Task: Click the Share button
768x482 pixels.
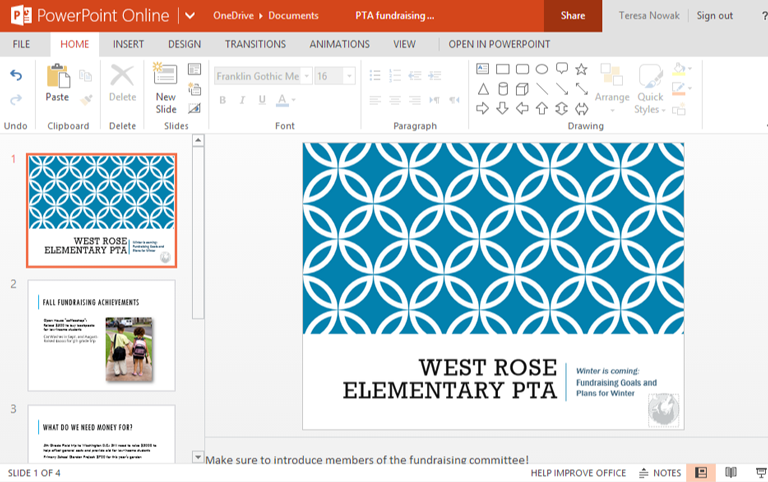Action: coord(573,16)
